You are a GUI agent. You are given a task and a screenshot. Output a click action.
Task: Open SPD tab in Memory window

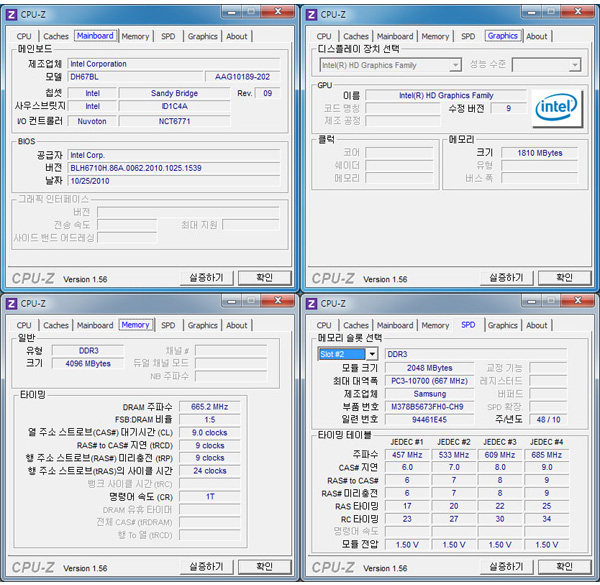coord(168,325)
